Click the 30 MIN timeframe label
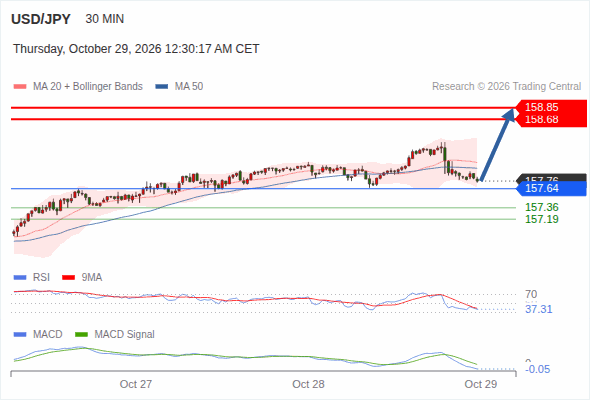The image size is (590, 400). 105,19
